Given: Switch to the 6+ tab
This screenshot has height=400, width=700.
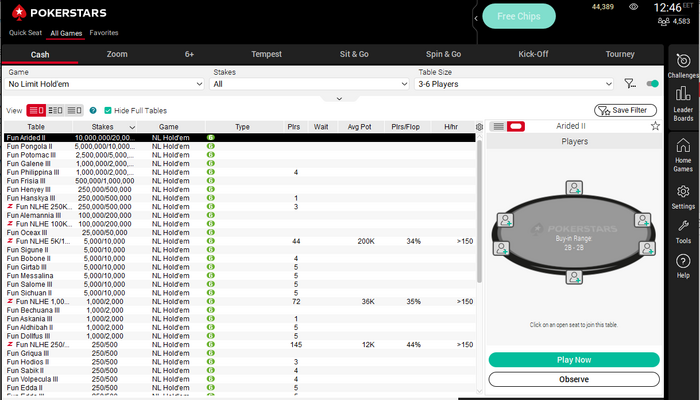Looking at the screenshot, I should click(x=189, y=54).
